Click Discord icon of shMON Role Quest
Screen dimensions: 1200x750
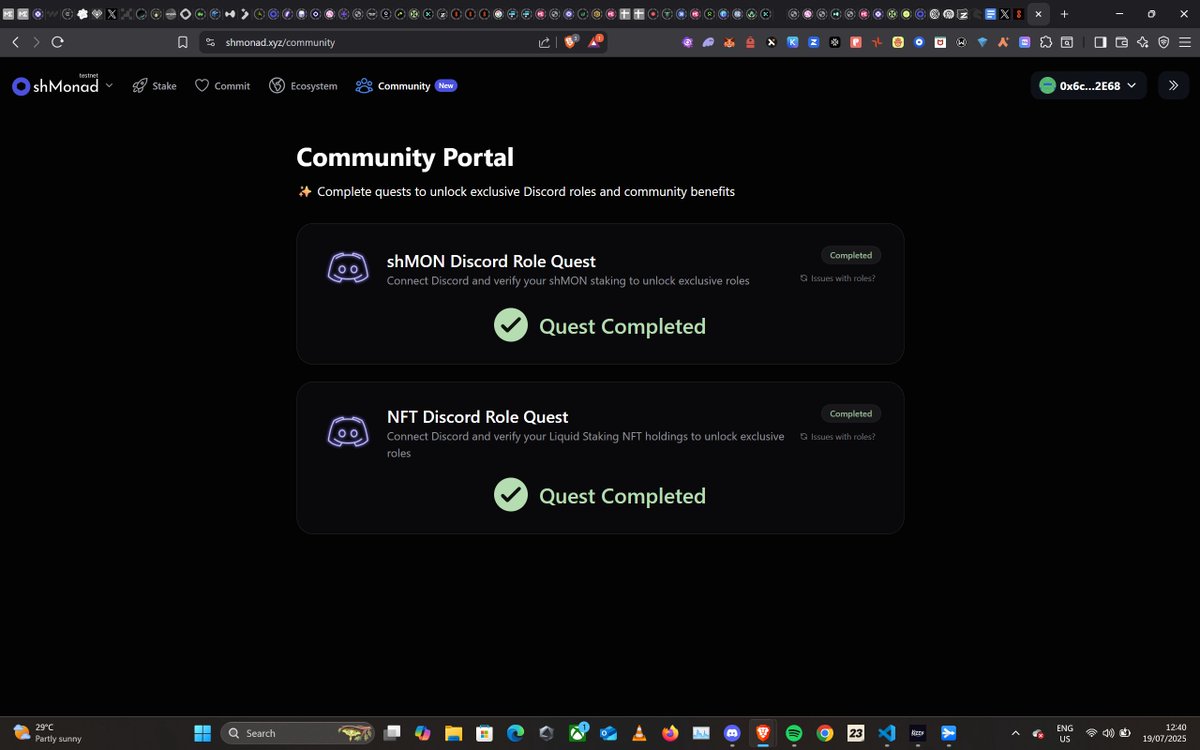349,268
